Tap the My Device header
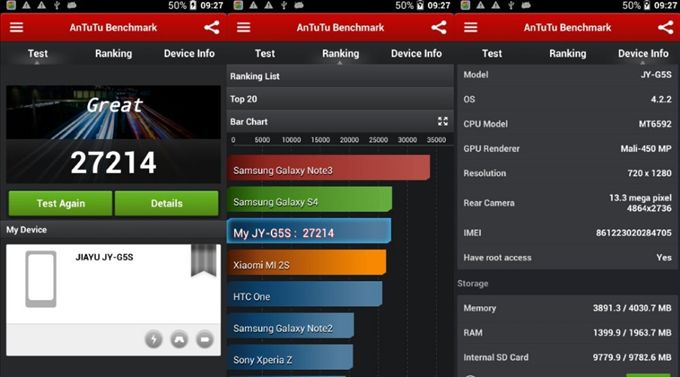This screenshot has width=680, height=377. (x=113, y=230)
